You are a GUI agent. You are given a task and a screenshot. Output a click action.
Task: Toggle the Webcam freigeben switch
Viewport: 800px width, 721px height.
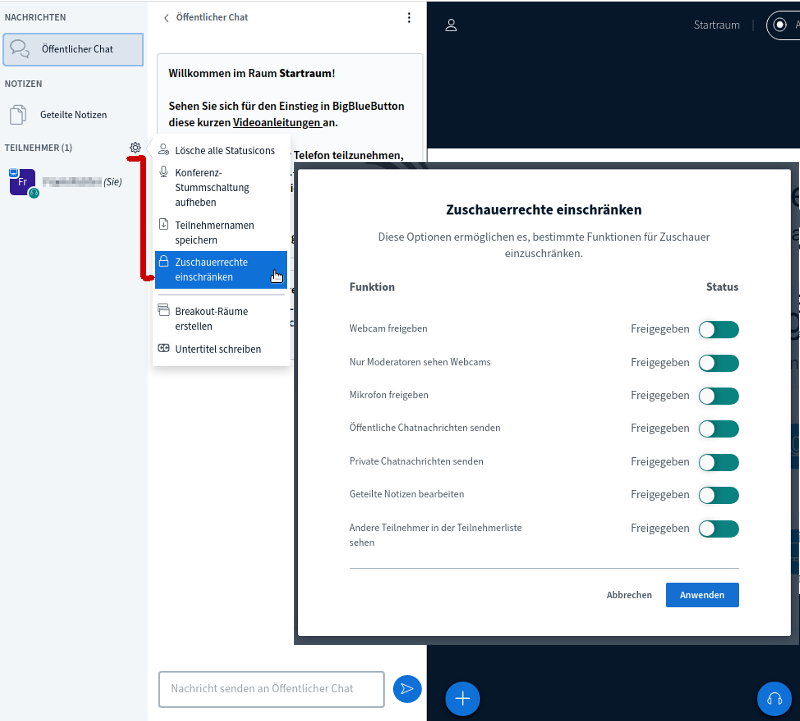(718, 330)
